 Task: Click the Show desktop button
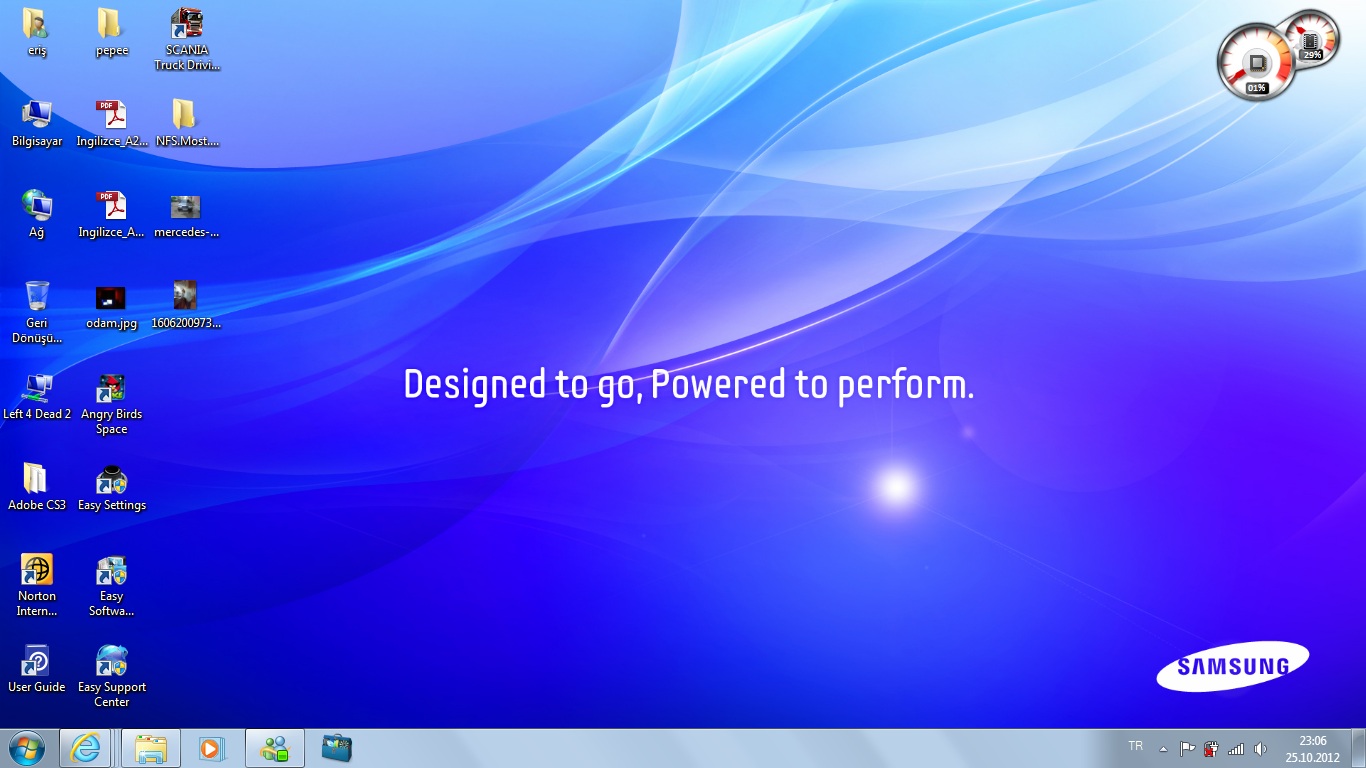(1358, 748)
